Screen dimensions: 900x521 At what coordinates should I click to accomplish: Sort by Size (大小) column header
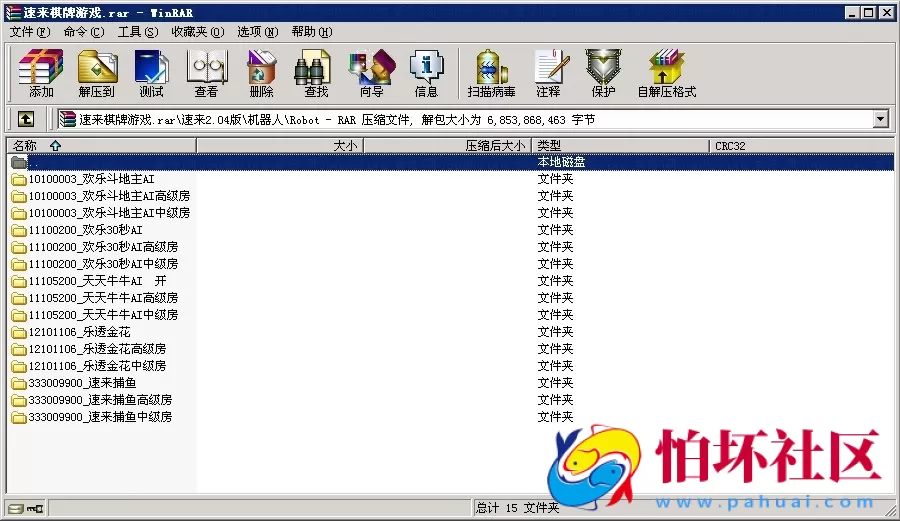pyautogui.click(x=280, y=146)
